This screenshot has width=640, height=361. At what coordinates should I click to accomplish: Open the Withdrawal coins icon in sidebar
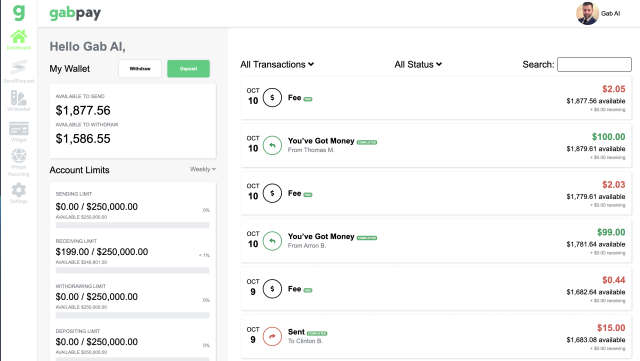pos(19,98)
